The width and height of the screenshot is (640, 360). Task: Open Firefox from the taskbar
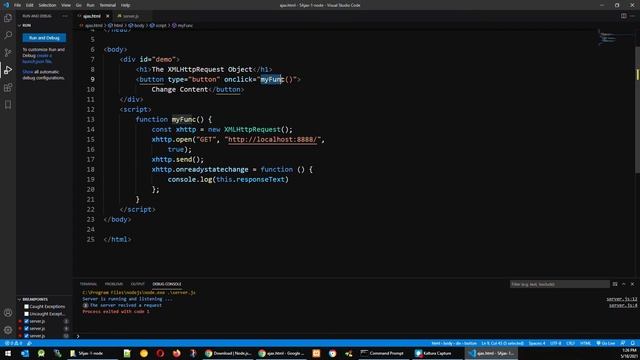pos(176,353)
